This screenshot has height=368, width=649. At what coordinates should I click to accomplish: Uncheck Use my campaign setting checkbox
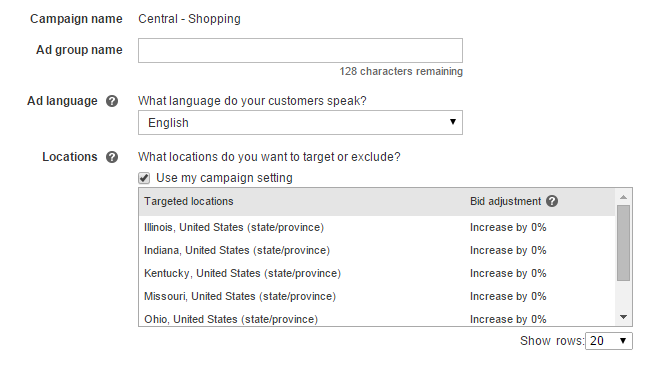click(144, 178)
